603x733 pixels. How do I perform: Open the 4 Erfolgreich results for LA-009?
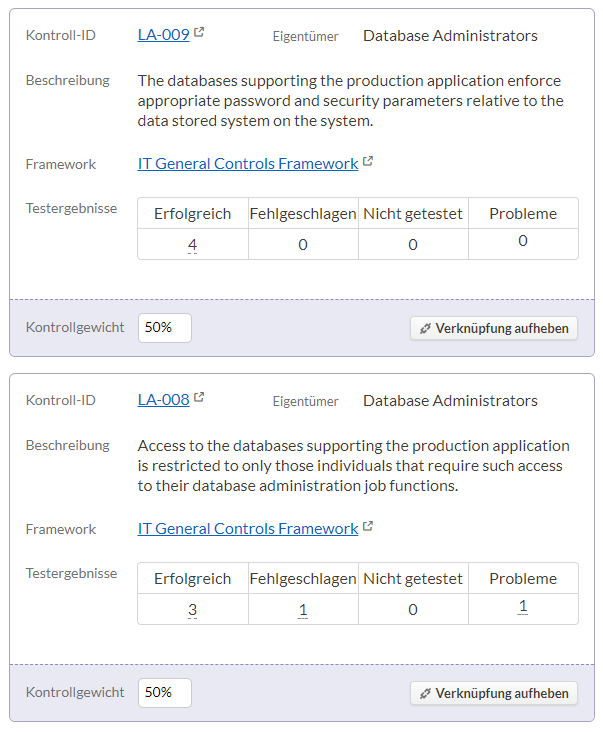click(x=192, y=244)
